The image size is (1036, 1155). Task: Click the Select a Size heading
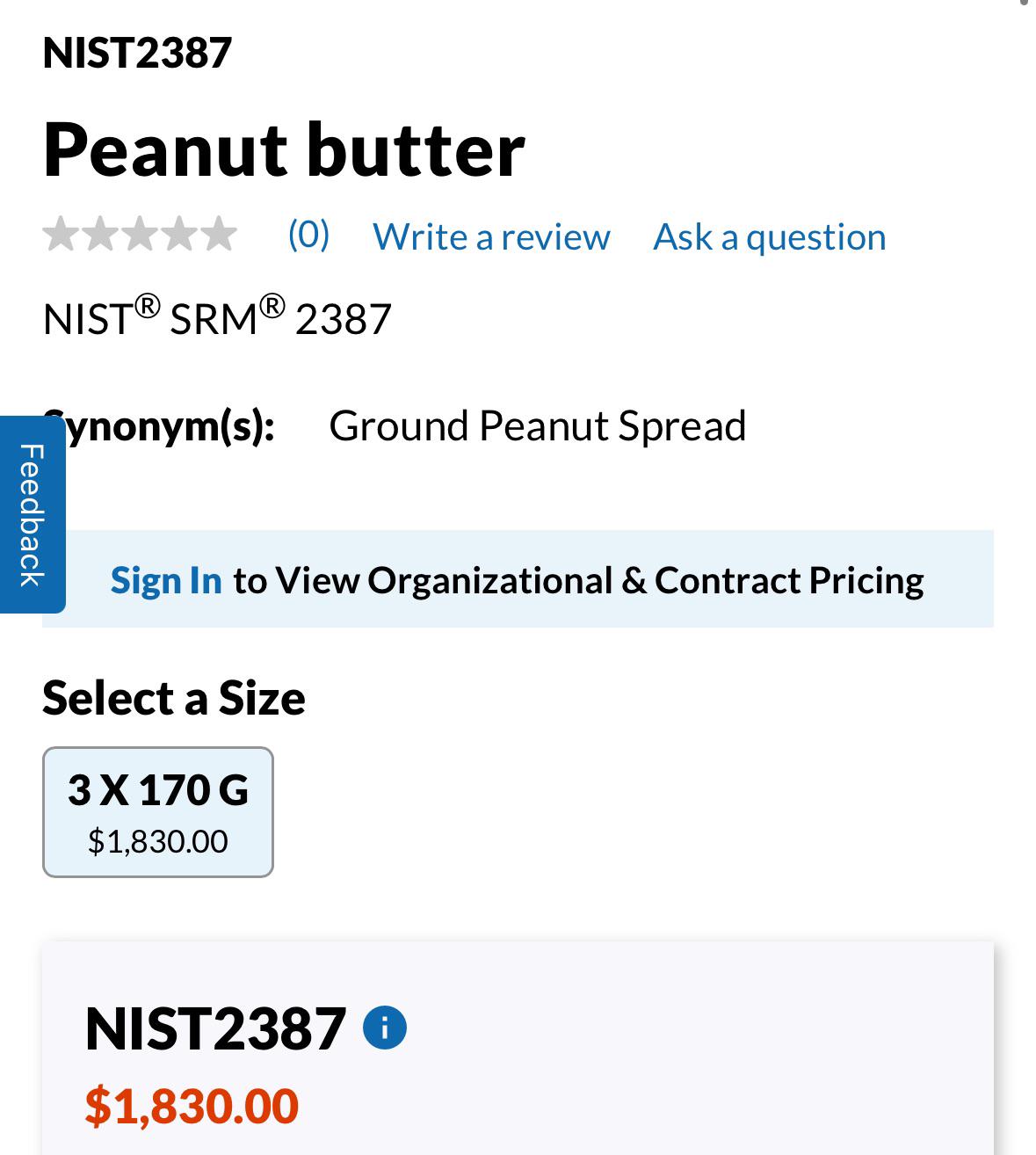tap(174, 699)
